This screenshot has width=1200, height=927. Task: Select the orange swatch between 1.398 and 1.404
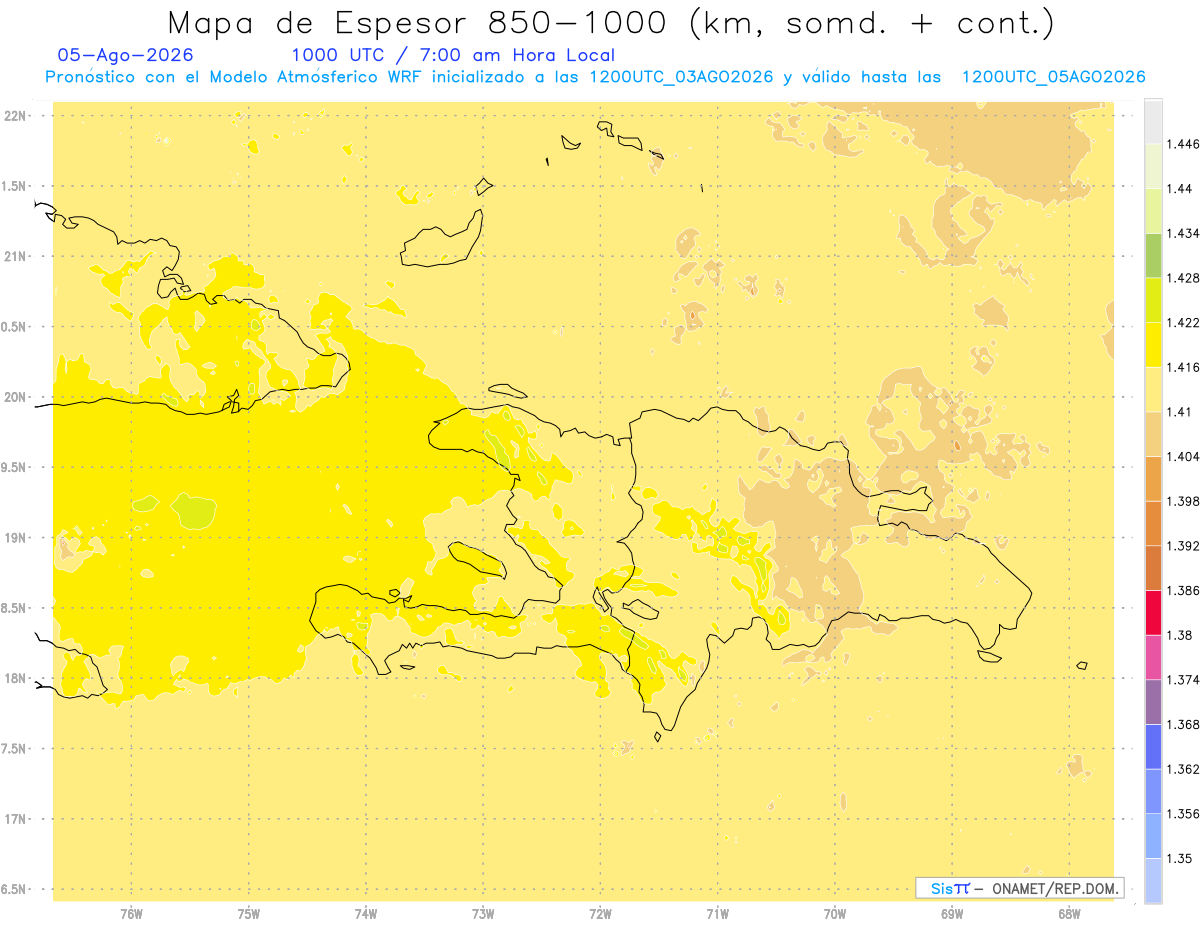[1153, 479]
